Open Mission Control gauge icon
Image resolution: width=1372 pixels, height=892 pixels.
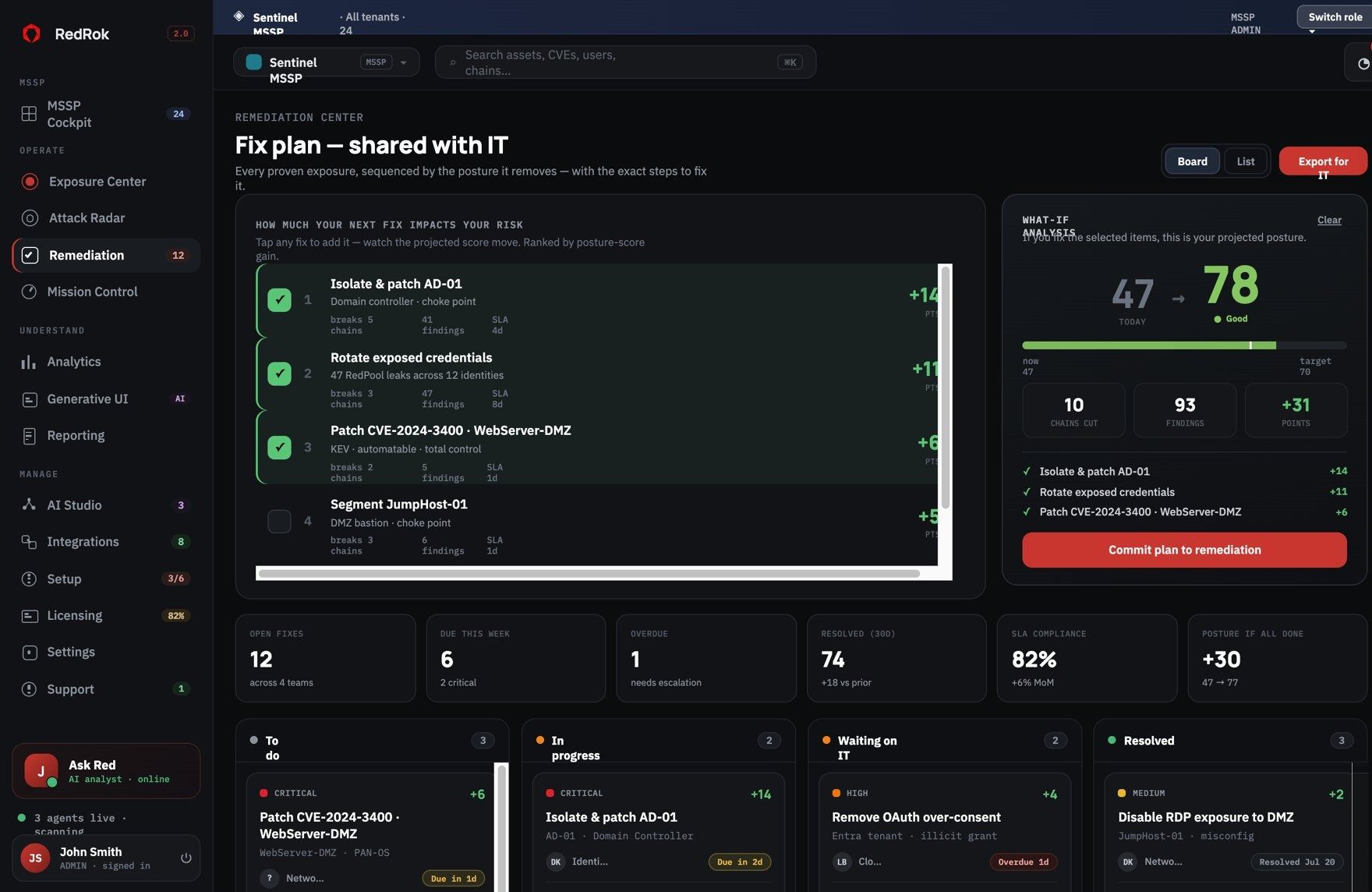[29, 292]
